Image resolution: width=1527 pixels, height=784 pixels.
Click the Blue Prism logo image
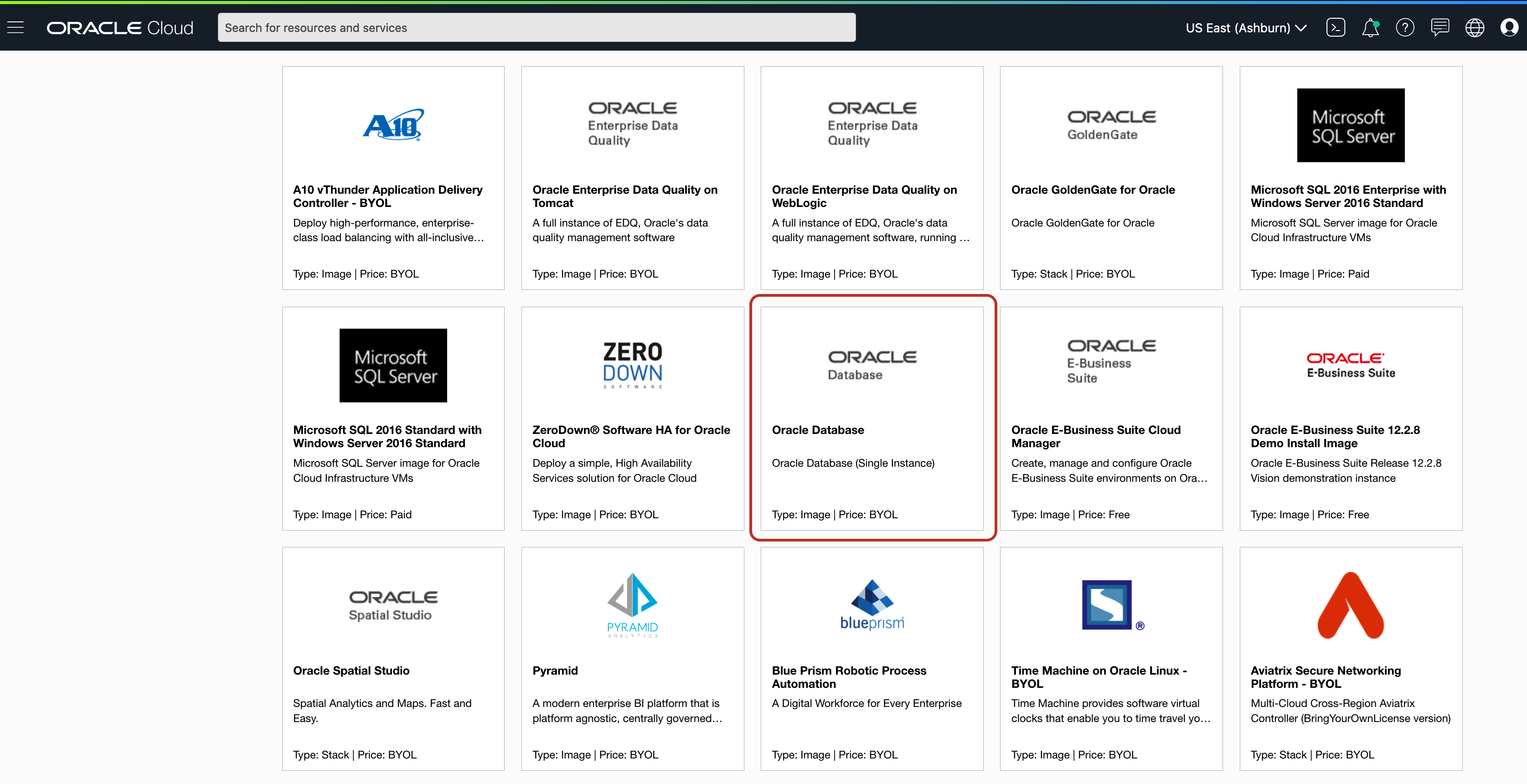click(x=872, y=605)
